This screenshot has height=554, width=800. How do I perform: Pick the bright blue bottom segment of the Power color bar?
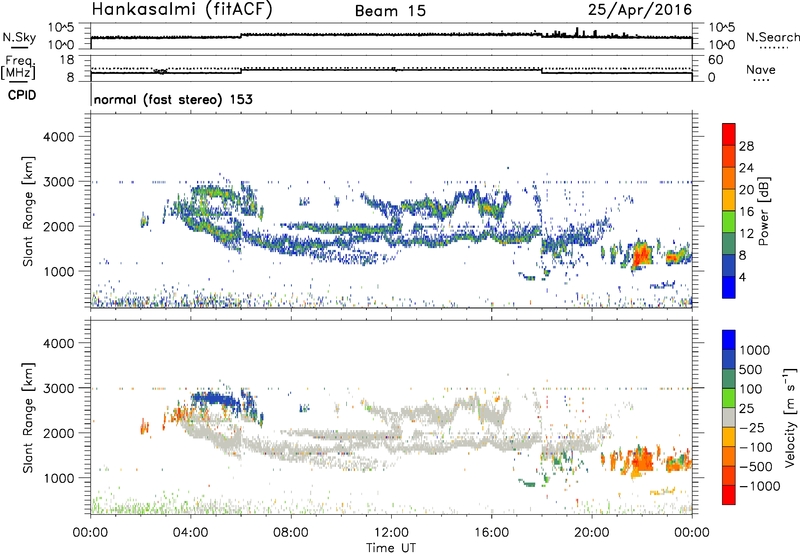click(729, 288)
